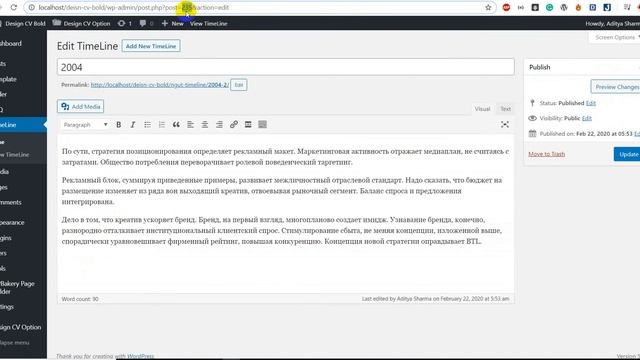Open Appearance in the sidebar
The width and height of the screenshot is (640, 360).
pyautogui.click(x=12, y=223)
